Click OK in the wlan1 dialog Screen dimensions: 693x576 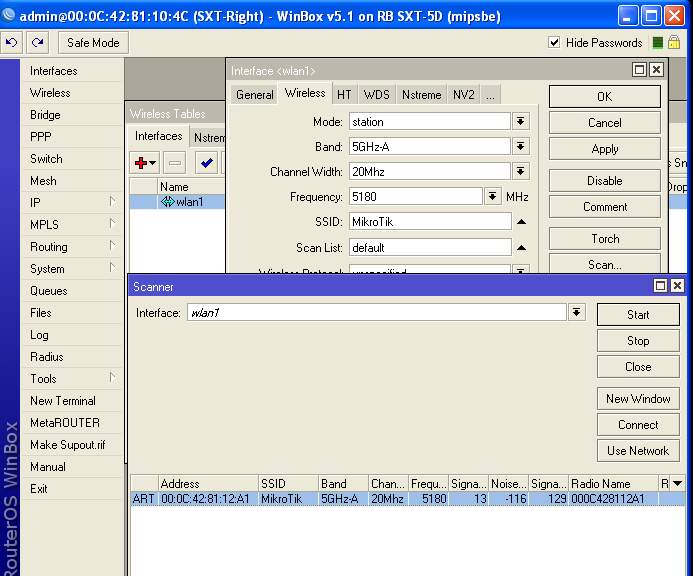605,96
